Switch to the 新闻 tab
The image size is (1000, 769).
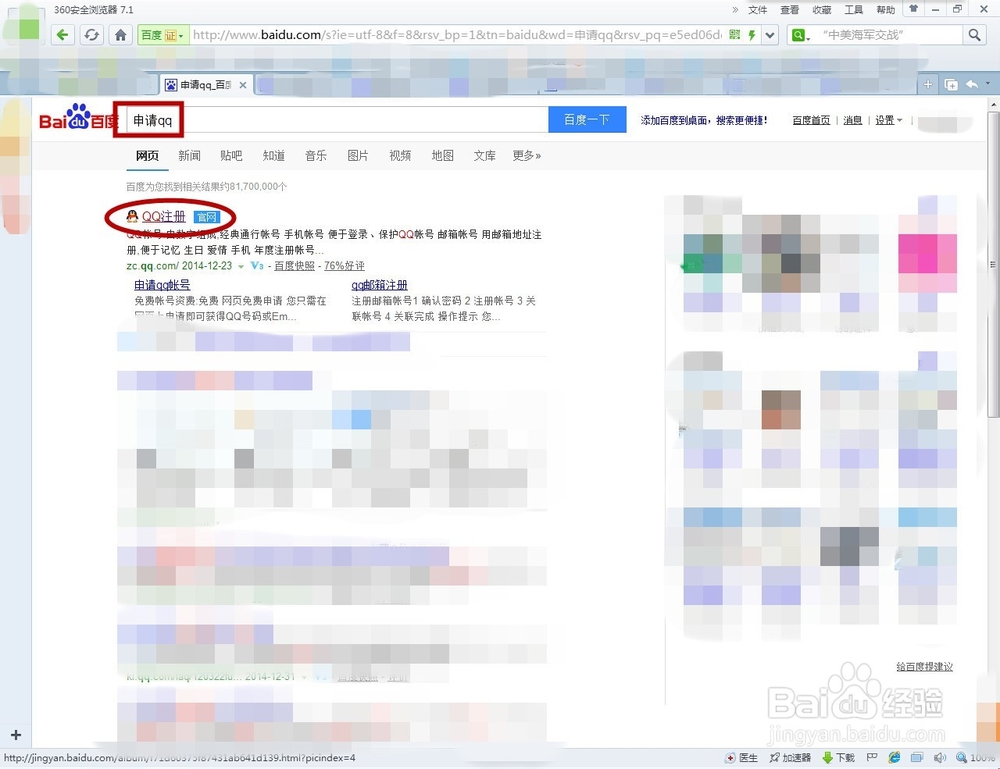pos(189,156)
